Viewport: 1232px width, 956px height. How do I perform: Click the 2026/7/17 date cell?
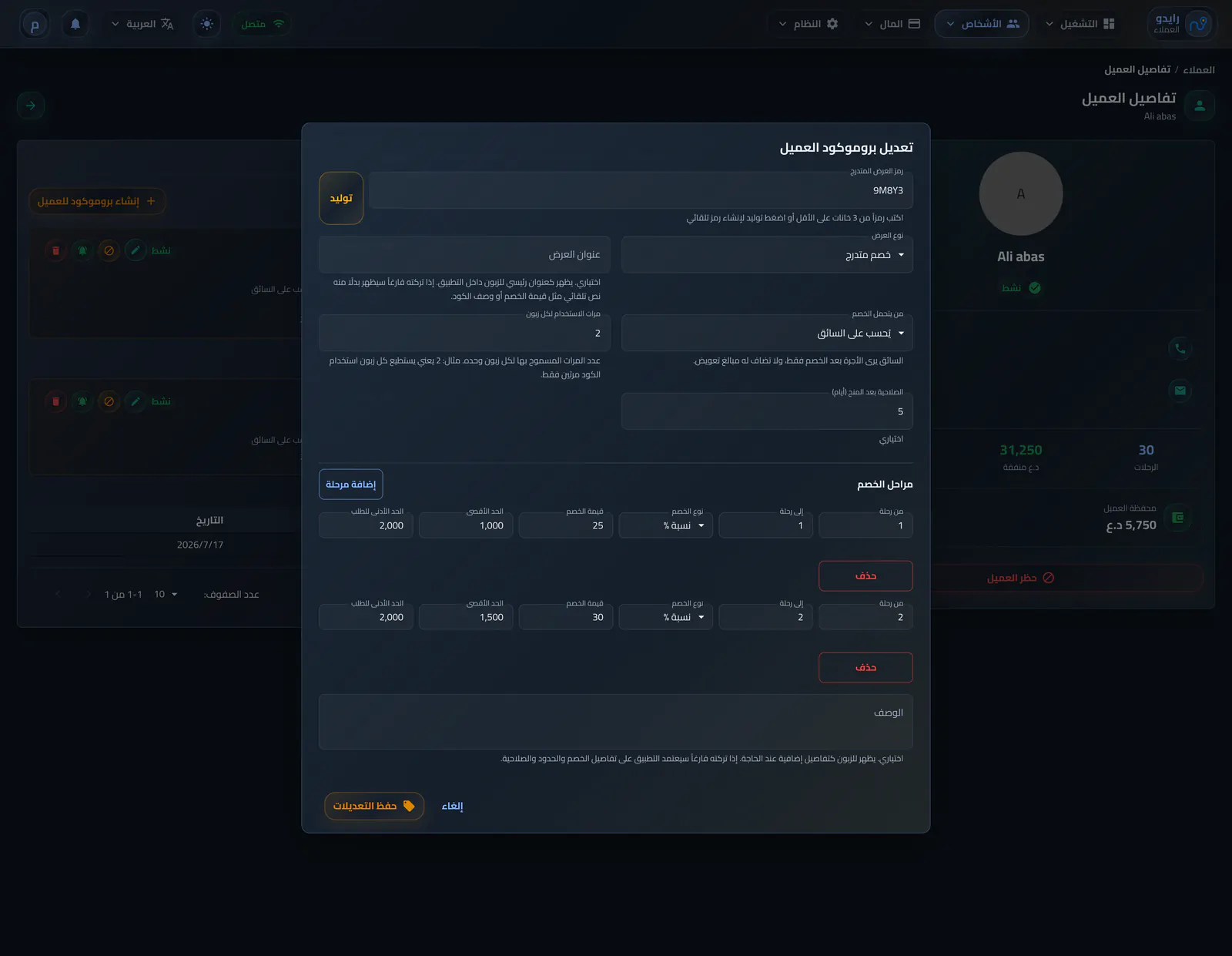coord(200,545)
